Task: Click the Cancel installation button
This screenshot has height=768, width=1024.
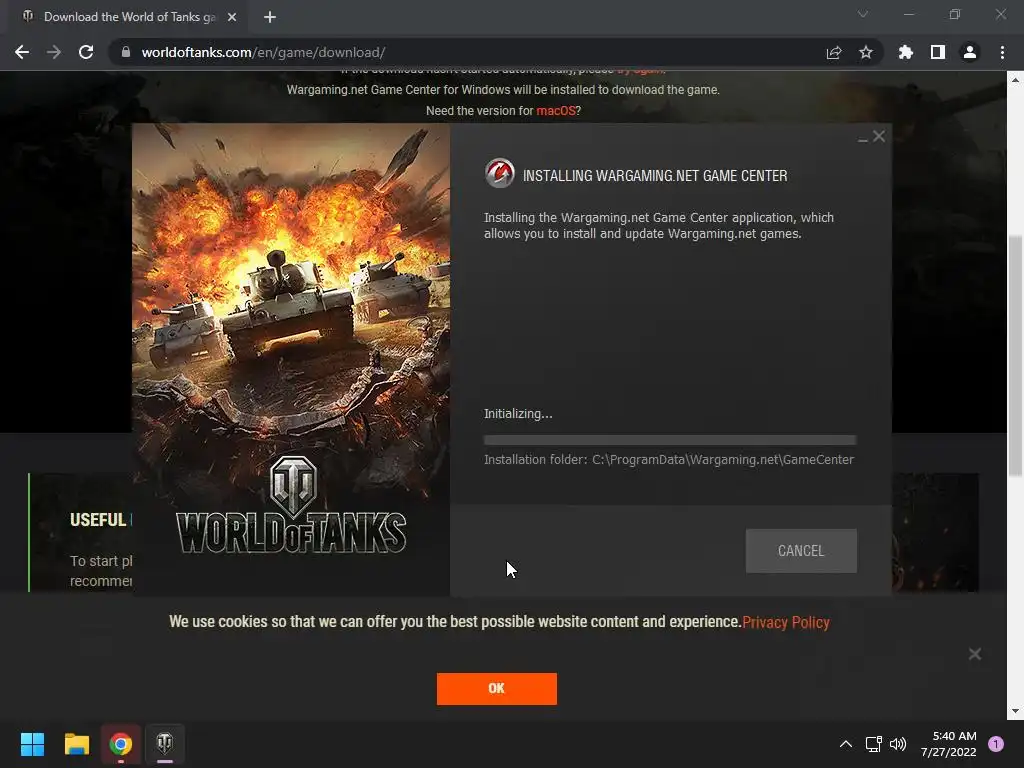Action: (x=801, y=551)
